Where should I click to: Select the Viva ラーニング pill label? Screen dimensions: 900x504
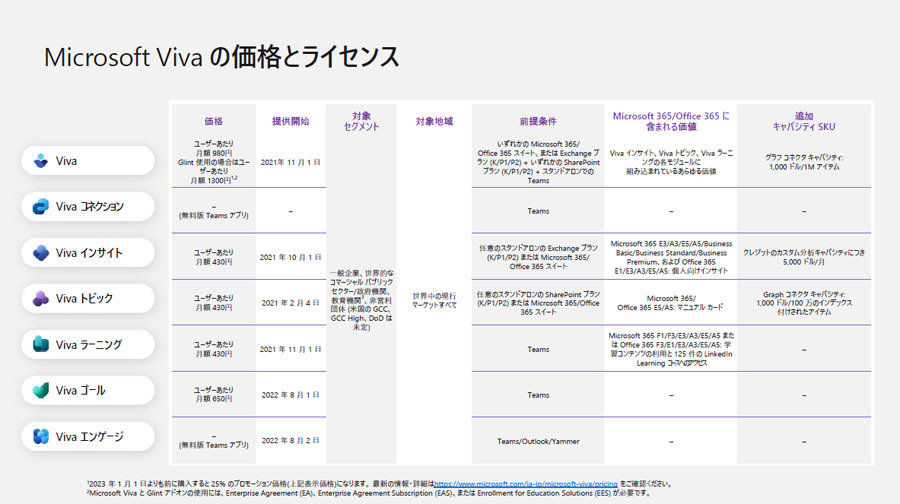pyautogui.click(x=89, y=344)
